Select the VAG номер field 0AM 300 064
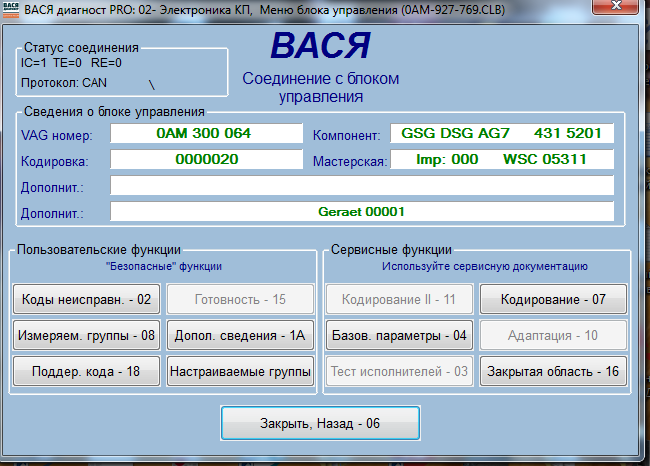650x466 pixels. pyautogui.click(x=206, y=133)
